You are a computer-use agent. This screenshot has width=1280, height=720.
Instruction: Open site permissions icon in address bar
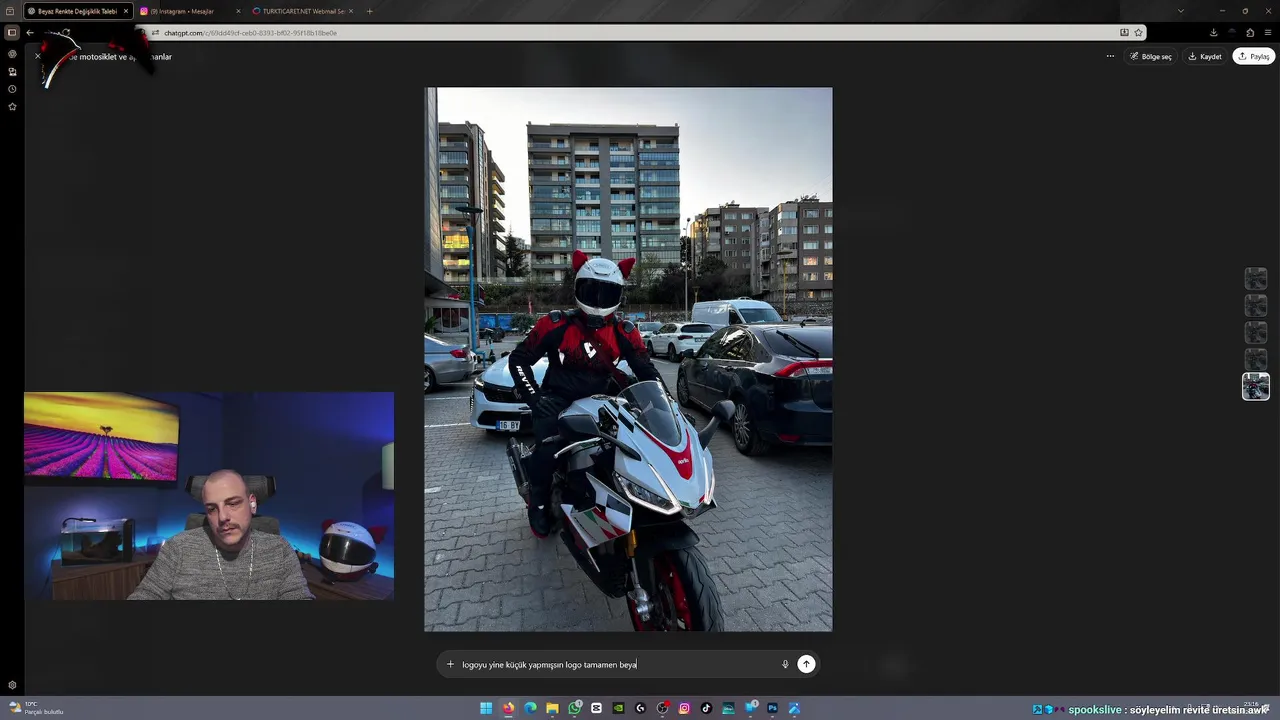coord(155,33)
